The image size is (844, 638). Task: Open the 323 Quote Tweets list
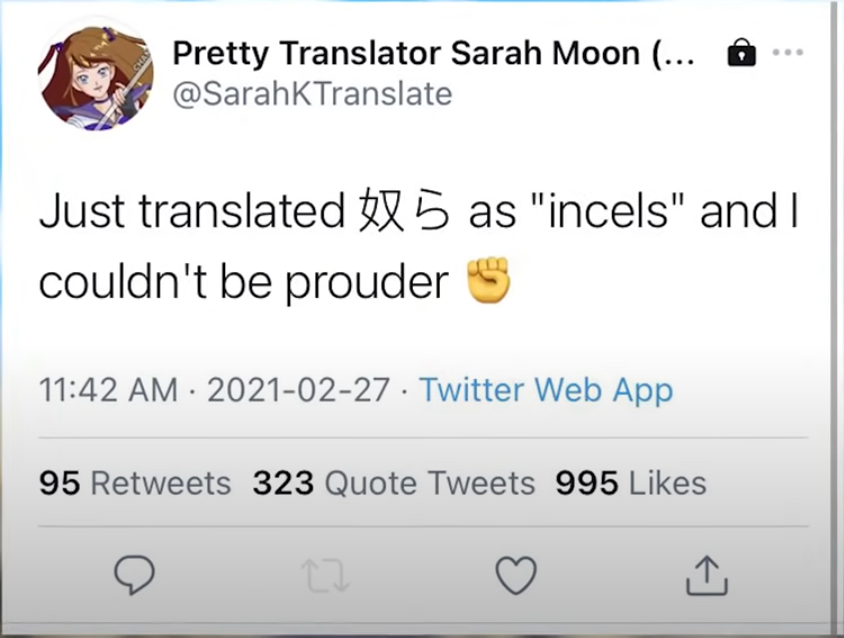(394, 484)
